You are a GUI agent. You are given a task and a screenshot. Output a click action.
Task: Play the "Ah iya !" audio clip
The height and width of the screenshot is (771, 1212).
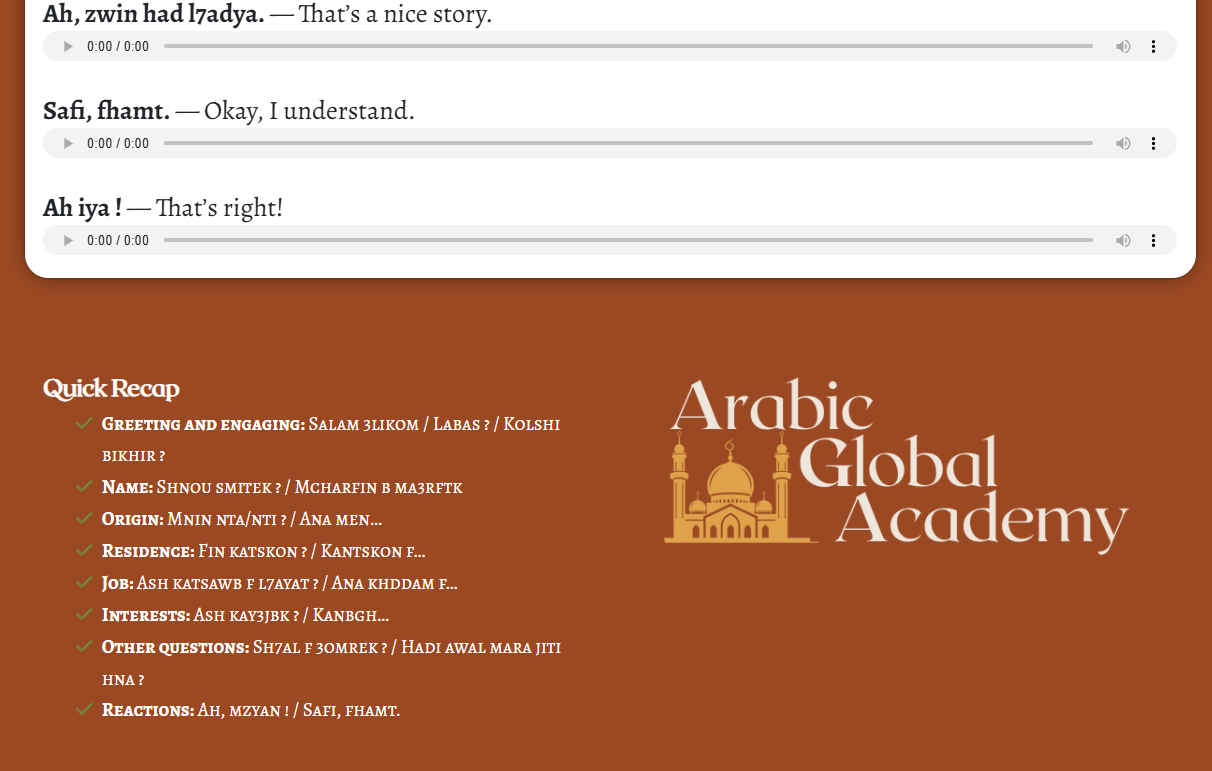[x=68, y=241]
